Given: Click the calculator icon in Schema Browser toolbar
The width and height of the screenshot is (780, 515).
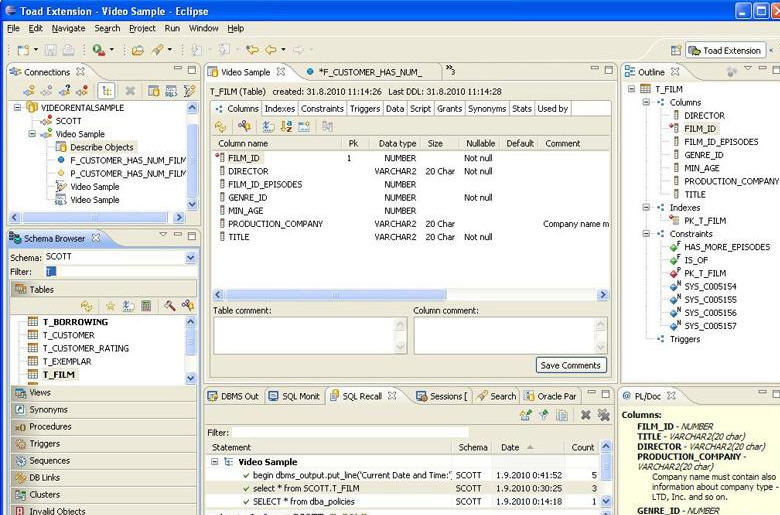Looking at the screenshot, I should click(x=146, y=306).
